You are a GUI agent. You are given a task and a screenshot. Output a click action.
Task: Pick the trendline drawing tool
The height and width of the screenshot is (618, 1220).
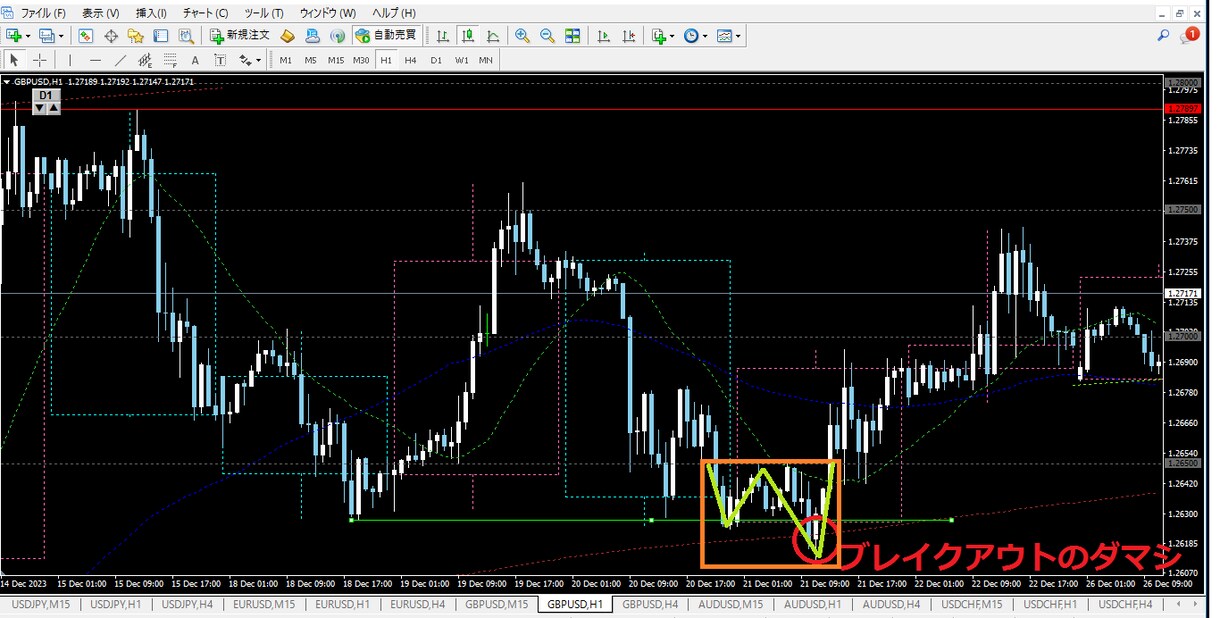[120, 60]
